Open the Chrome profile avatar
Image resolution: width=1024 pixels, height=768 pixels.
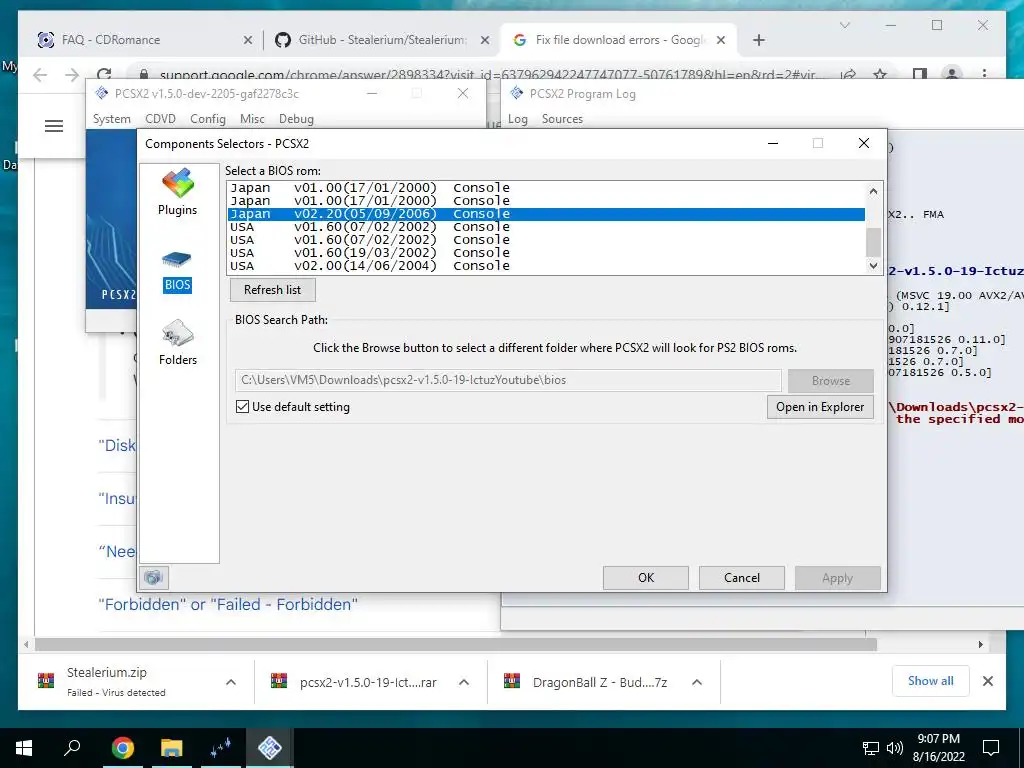(x=952, y=74)
